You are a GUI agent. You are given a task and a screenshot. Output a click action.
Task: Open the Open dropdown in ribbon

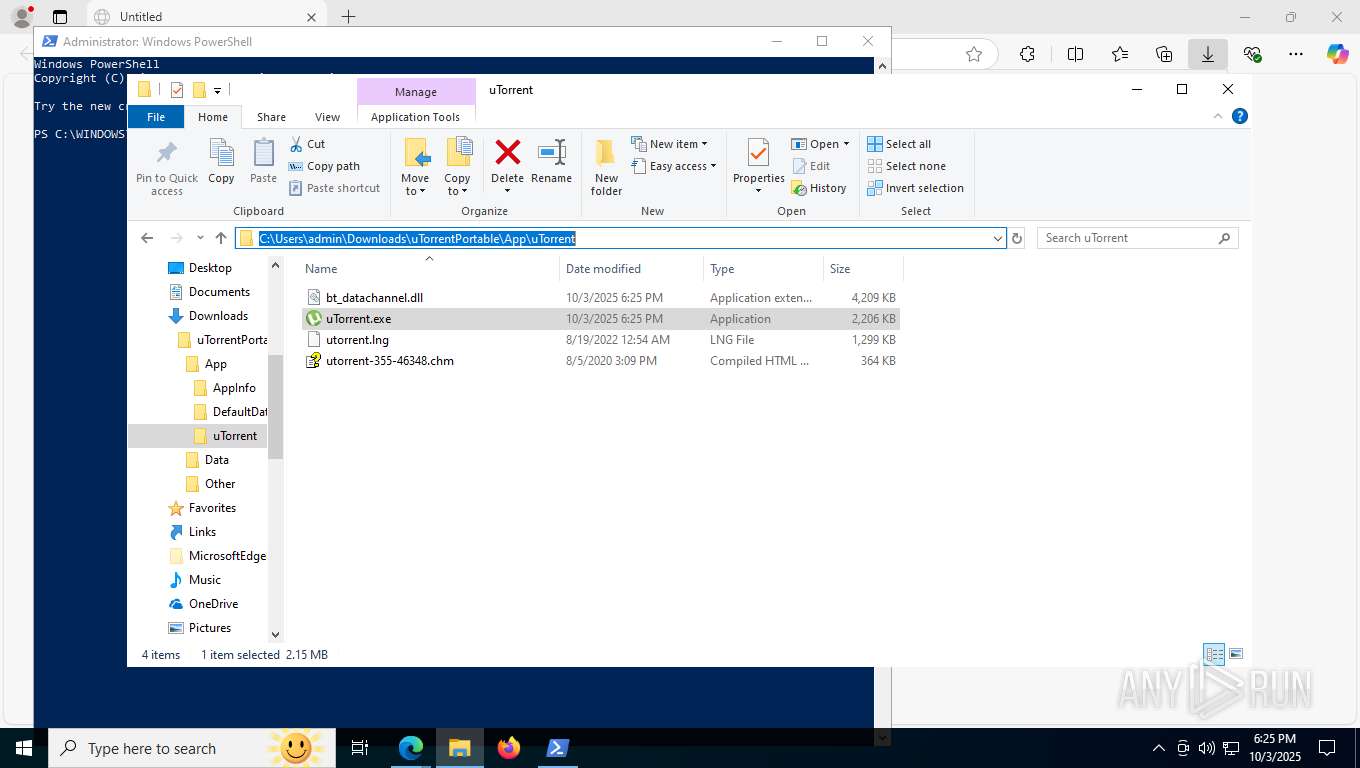coord(820,144)
